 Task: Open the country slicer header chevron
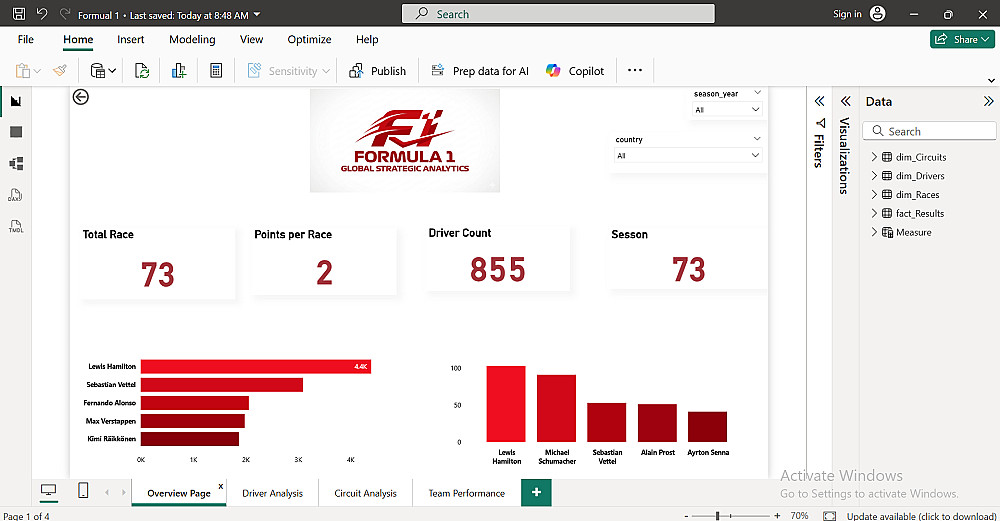757,138
